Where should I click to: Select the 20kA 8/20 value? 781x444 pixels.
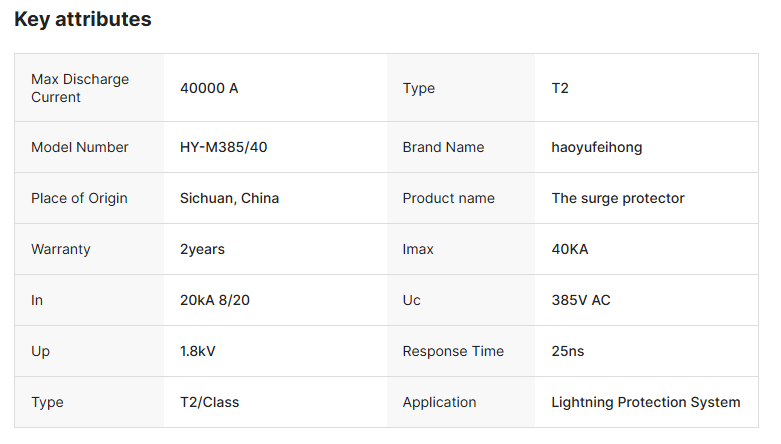tap(215, 300)
